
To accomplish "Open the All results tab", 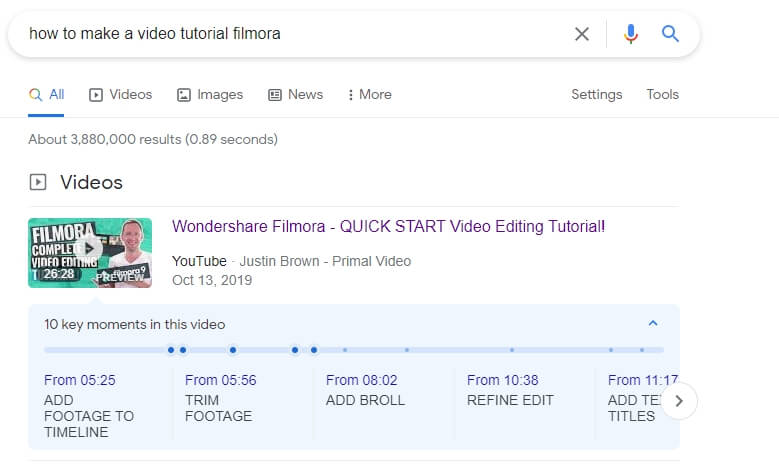I will pyautogui.click(x=47, y=94).
